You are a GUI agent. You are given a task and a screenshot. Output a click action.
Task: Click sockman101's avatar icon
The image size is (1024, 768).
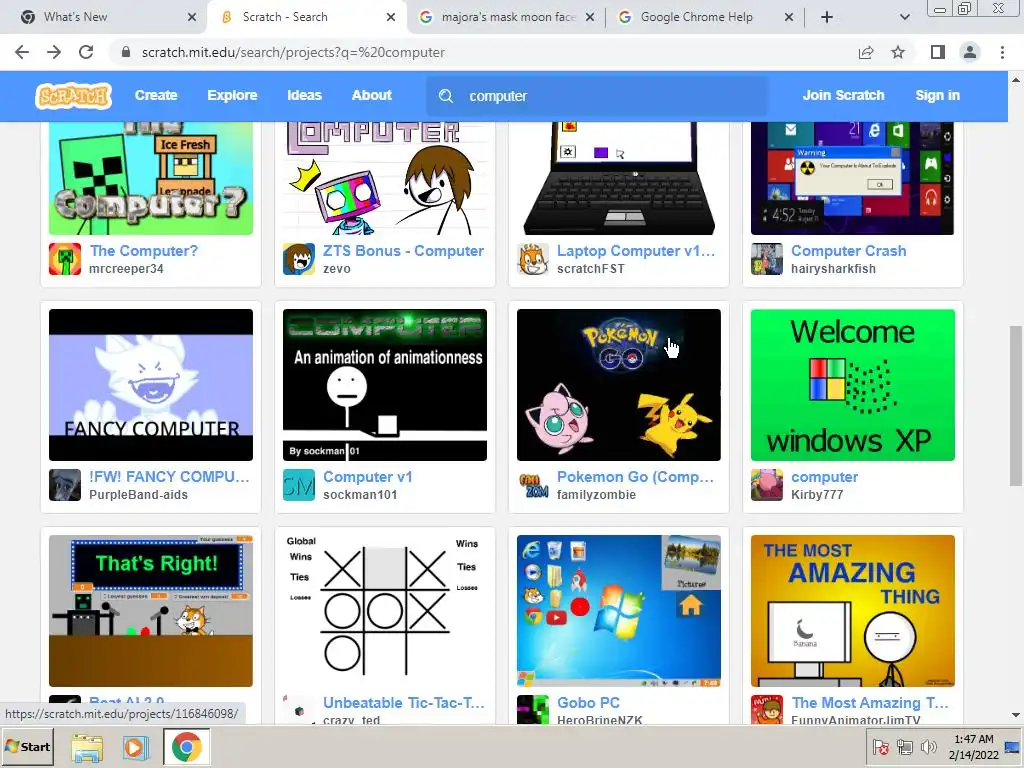pyautogui.click(x=298, y=485)
